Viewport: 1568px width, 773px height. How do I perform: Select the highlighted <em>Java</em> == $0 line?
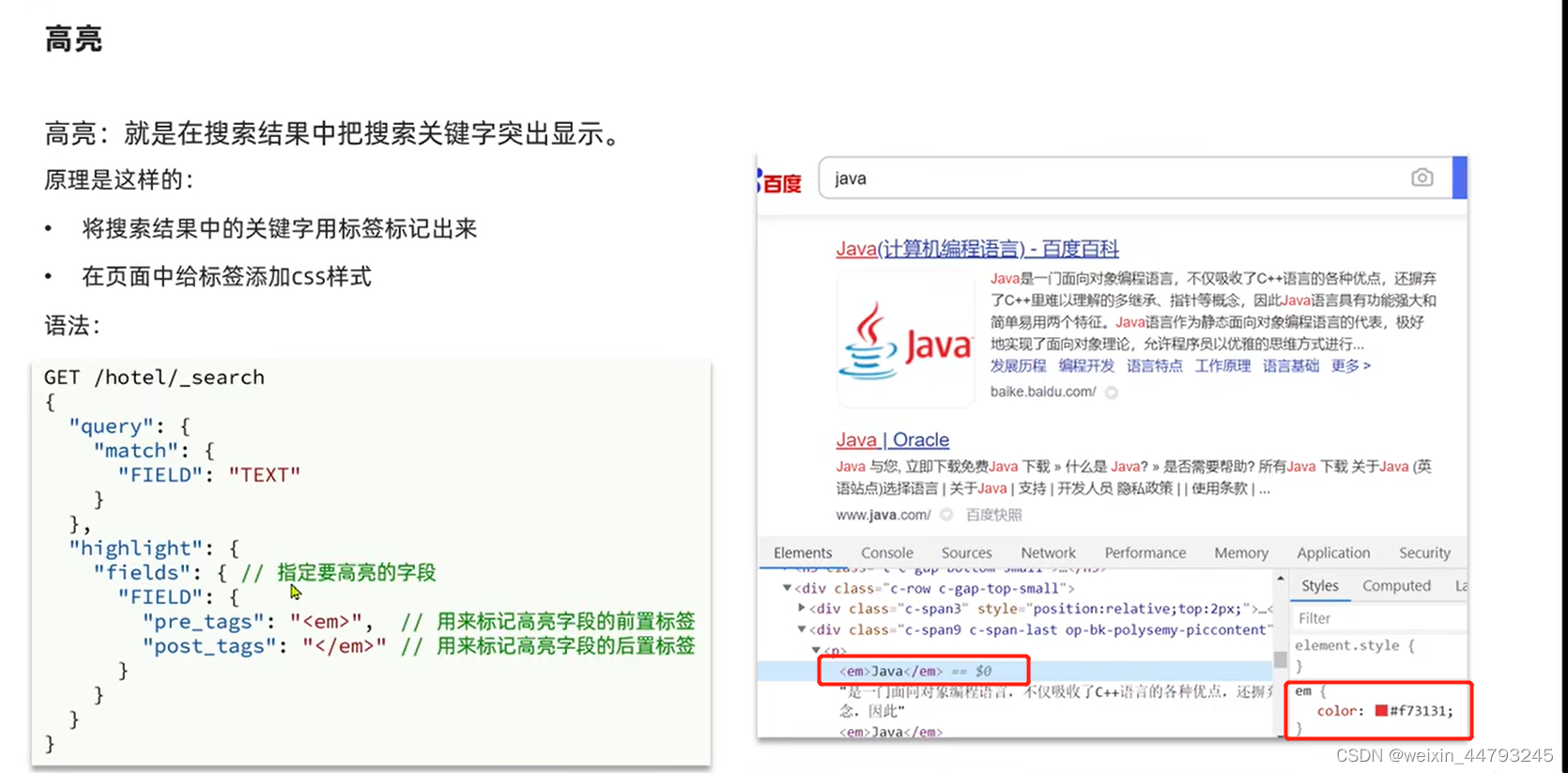pos(1014,671)
